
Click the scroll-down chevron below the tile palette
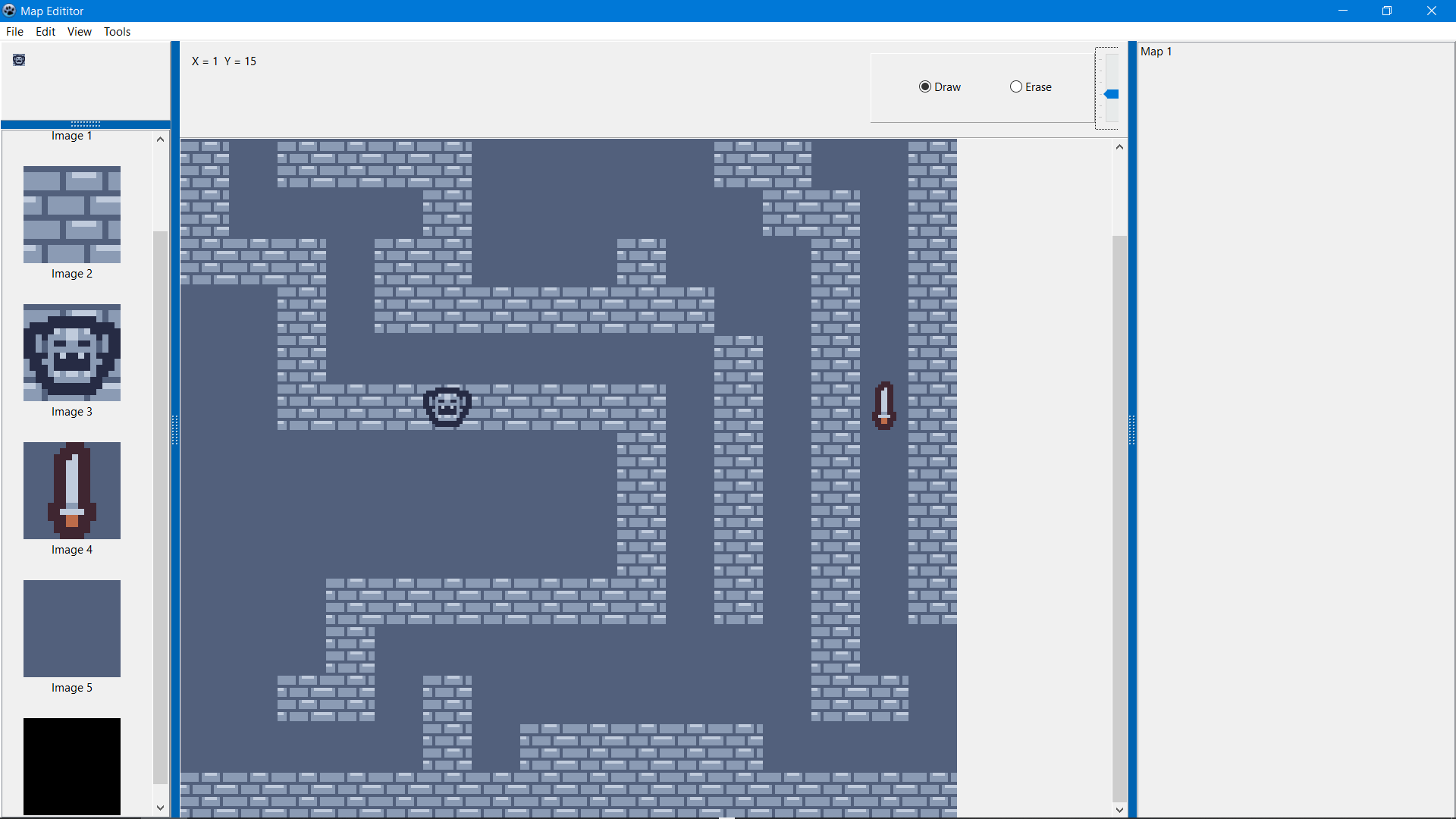[x=160, y=807]
